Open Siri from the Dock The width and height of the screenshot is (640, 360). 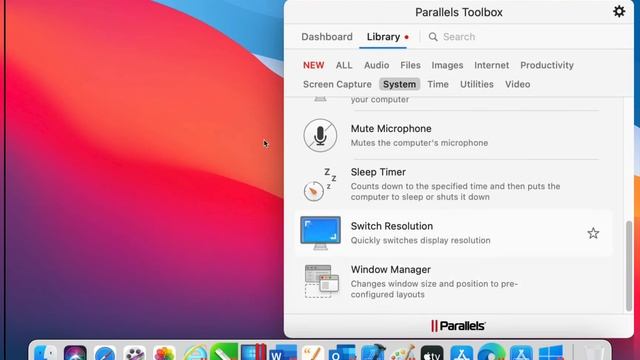(x=76, y=353)
